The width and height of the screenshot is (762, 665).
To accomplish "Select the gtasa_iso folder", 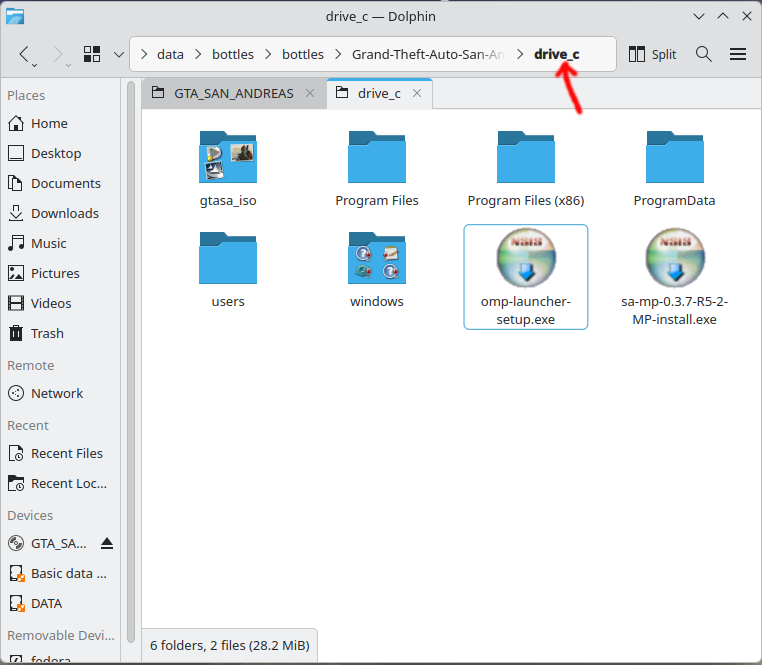I will tap(228, 169).
